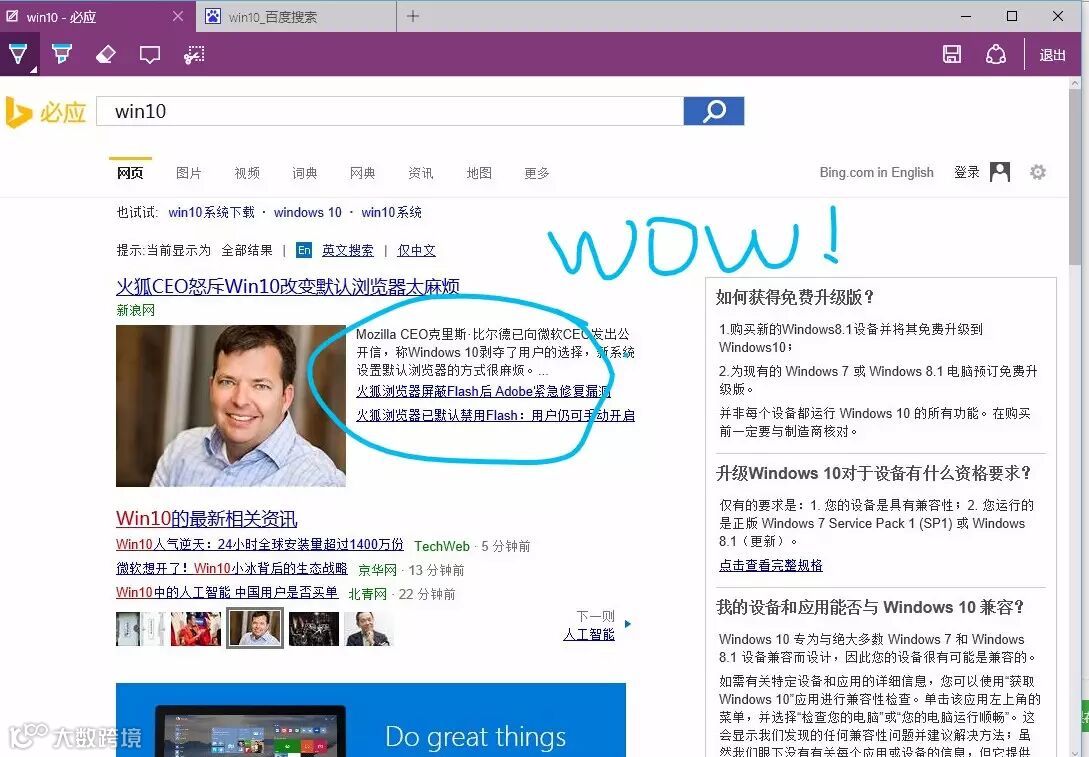The height and width of the screenshot is (757, 1089).
Task: Open link 火狐浏览器屏蔽Flash后 Adobe紧急修复漏洞
Action: (x=483, y=392)
